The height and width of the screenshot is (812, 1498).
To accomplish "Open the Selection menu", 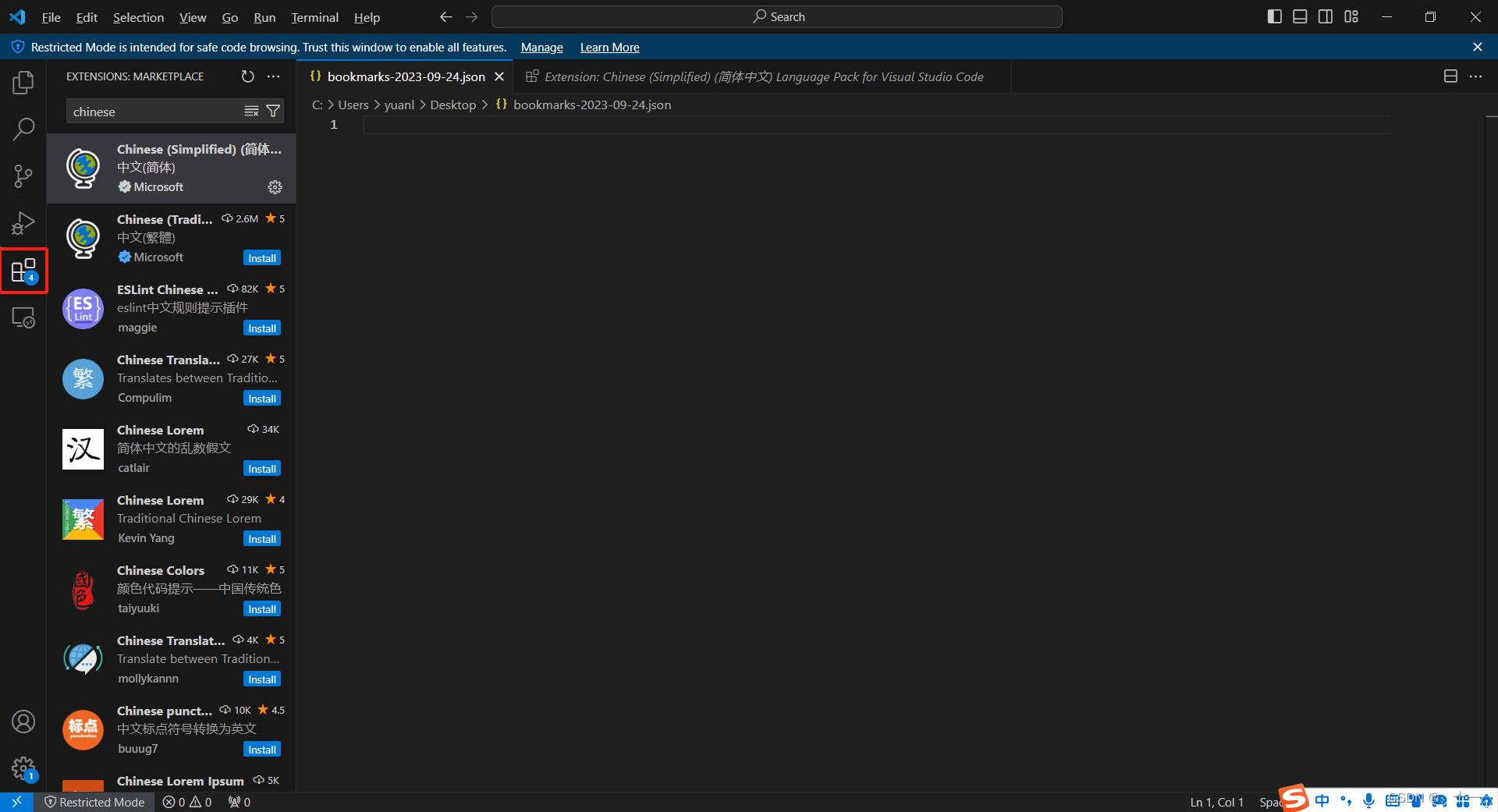I will pyautogui.click(x=138, y=17).
